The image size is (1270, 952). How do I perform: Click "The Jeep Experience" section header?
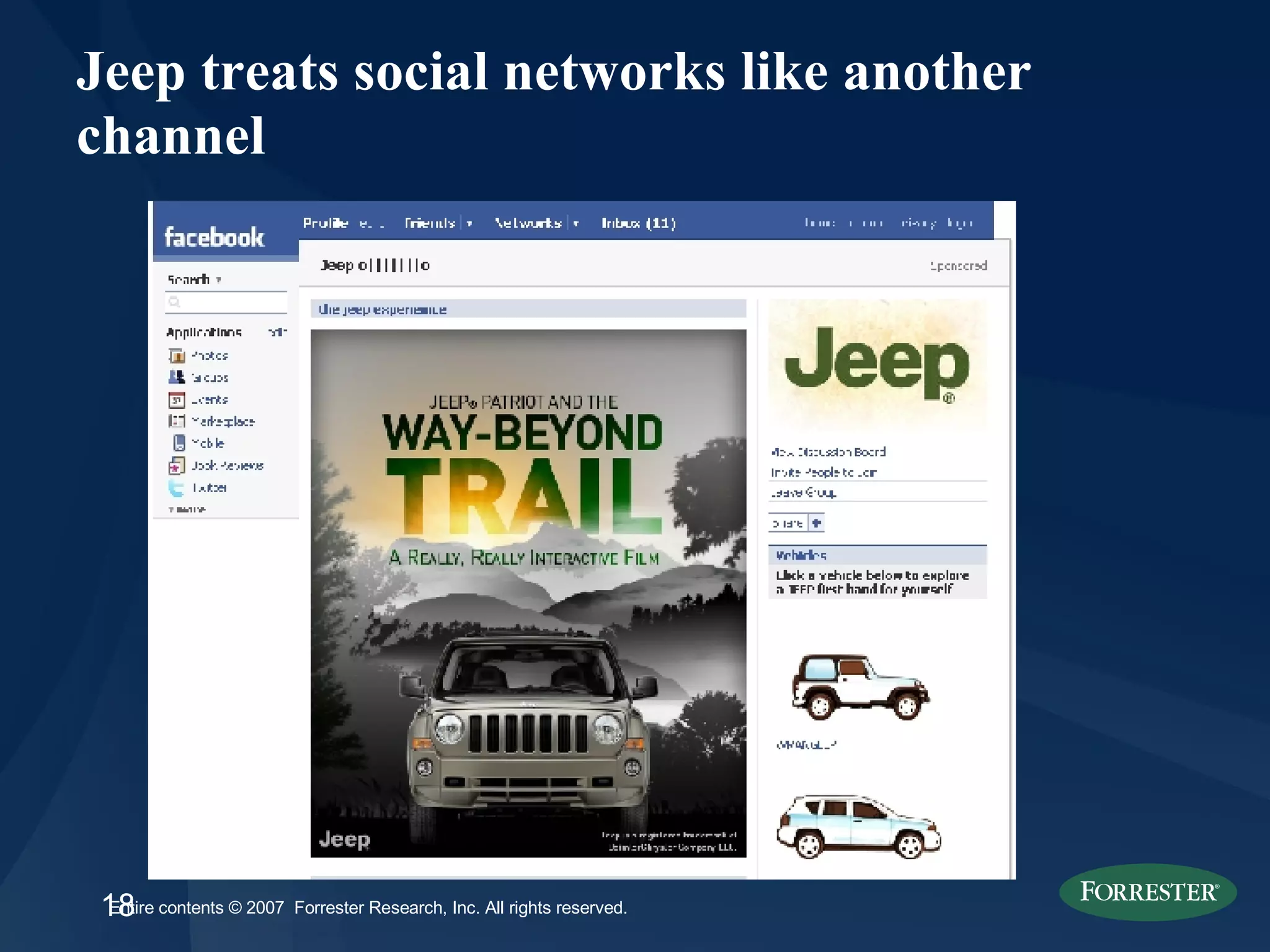pyautogui.click(x=528, y=309)
